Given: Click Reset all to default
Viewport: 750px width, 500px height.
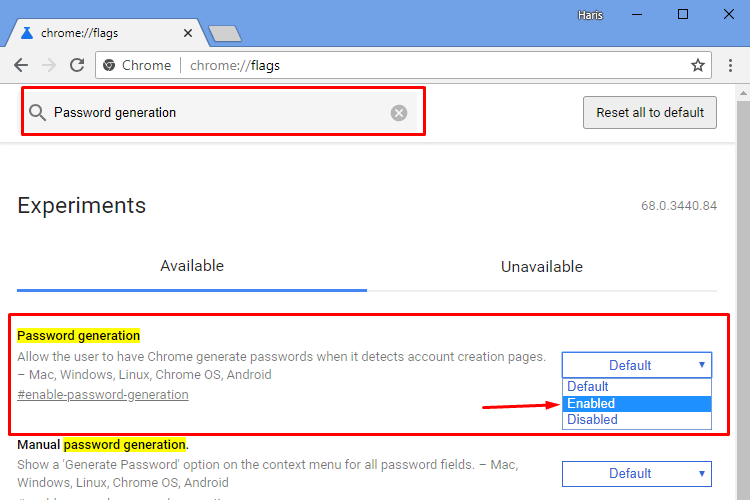Looking at the screenshot, I should [x=650, y=112].
